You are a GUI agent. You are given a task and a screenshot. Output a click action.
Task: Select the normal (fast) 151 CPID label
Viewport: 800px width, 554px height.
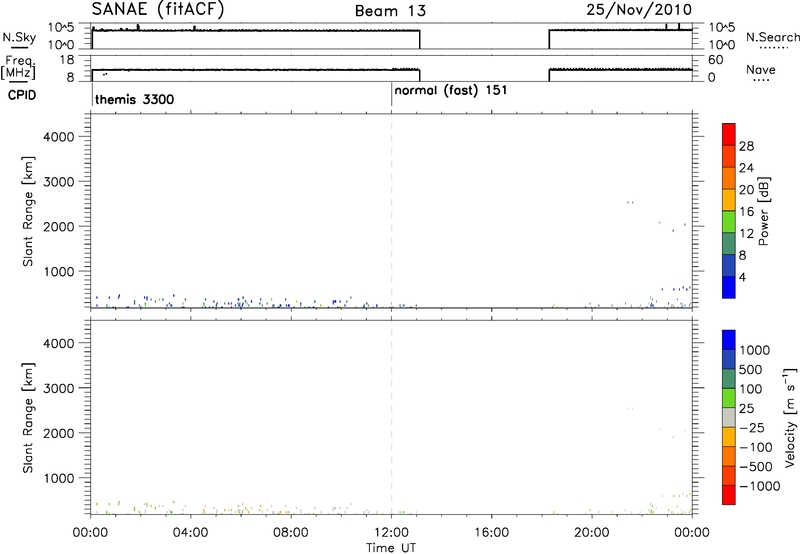451,90
